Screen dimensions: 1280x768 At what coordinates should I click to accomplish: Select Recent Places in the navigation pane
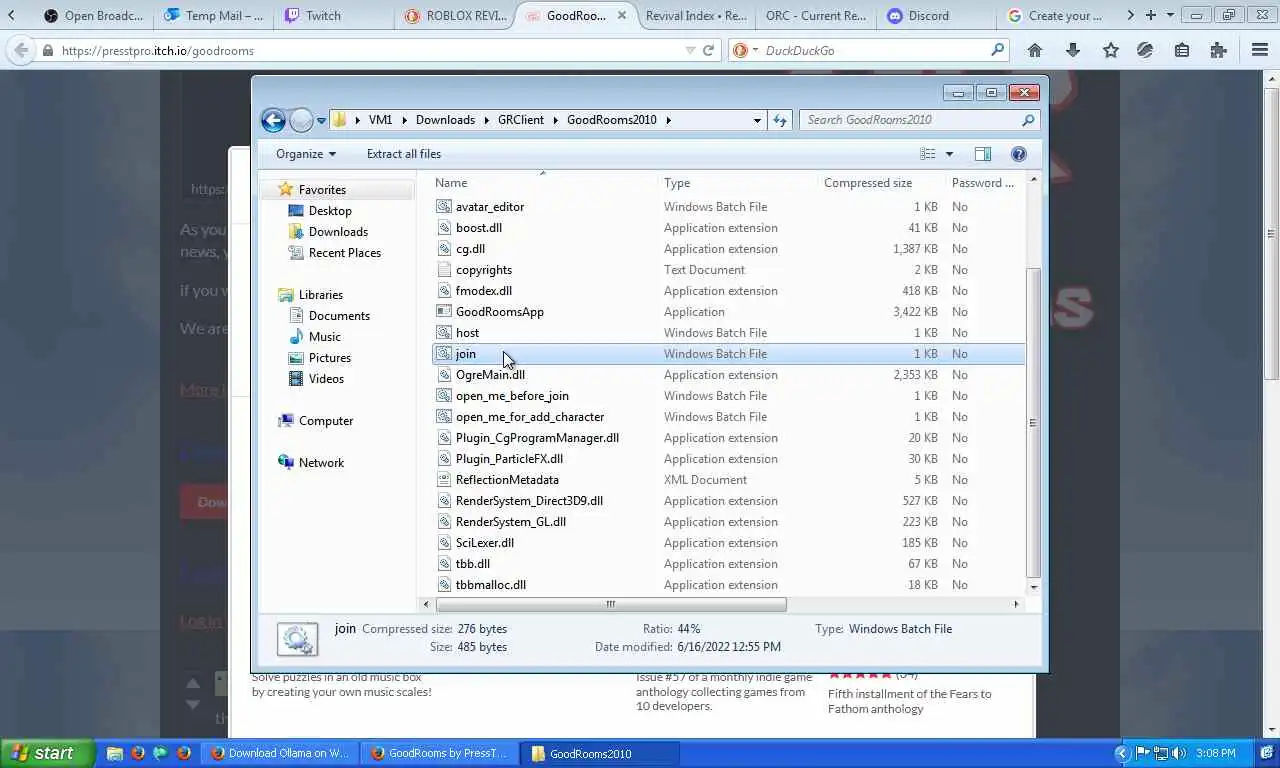pyautogui.click(x=345, y=253)
